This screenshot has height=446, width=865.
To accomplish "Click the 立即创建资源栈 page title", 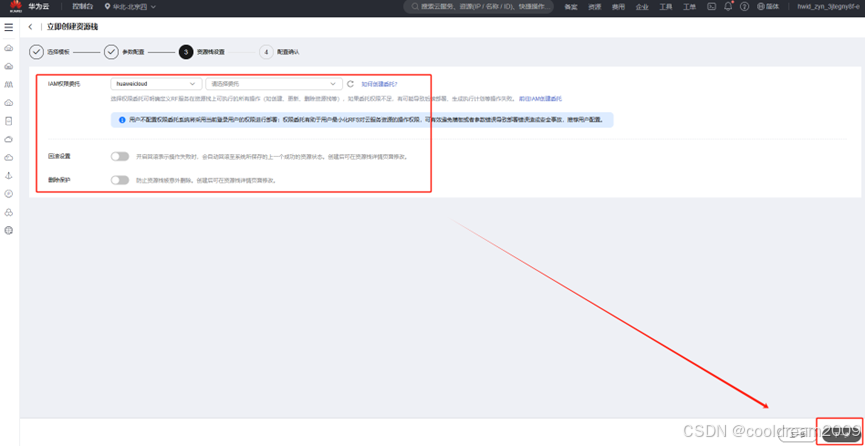I will [72, 27].
